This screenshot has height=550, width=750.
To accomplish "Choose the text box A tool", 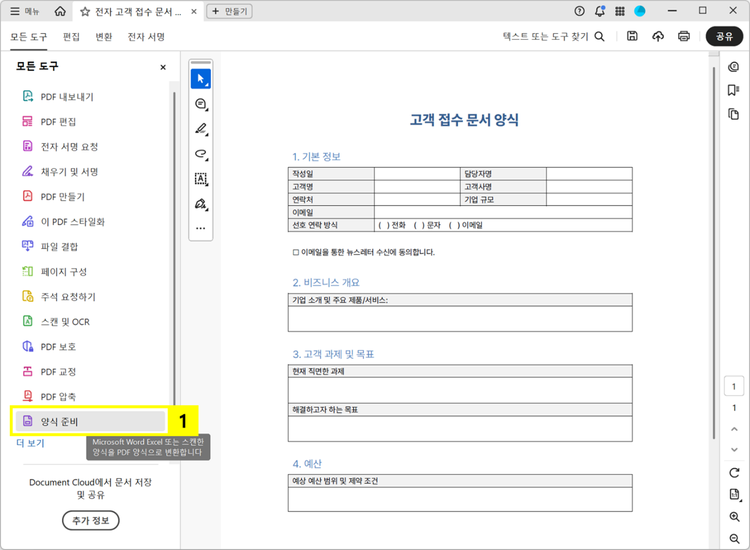I will pyautogui.click(x=201, y=179).
